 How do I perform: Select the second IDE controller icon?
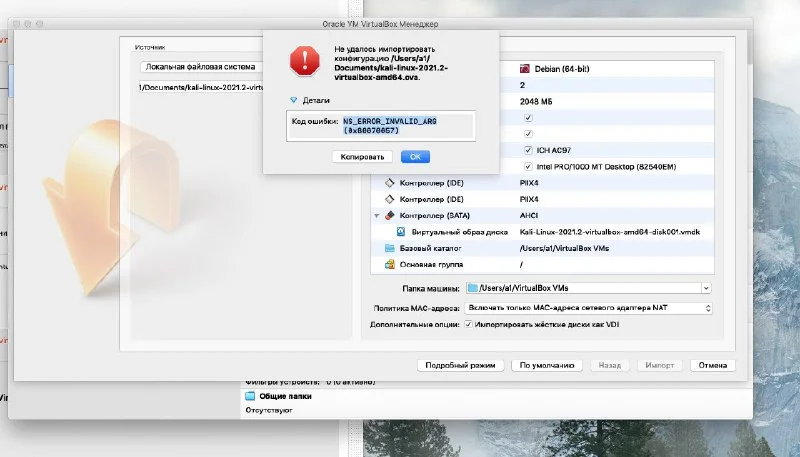[x=390, y=199]
